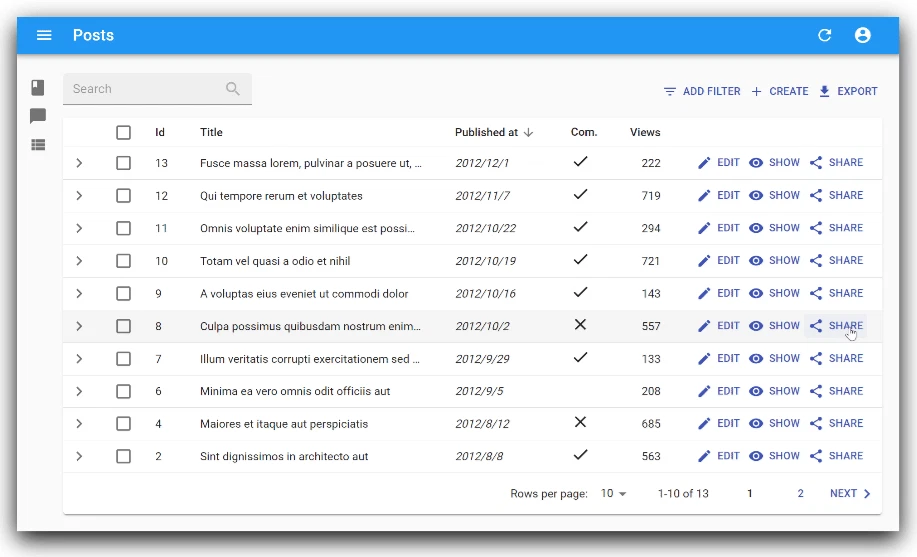Click title 'Qui tempore rerum et voluptates'
Image resolution: width=917 pixels, height=557 pixels.
[x=281, y=196]
